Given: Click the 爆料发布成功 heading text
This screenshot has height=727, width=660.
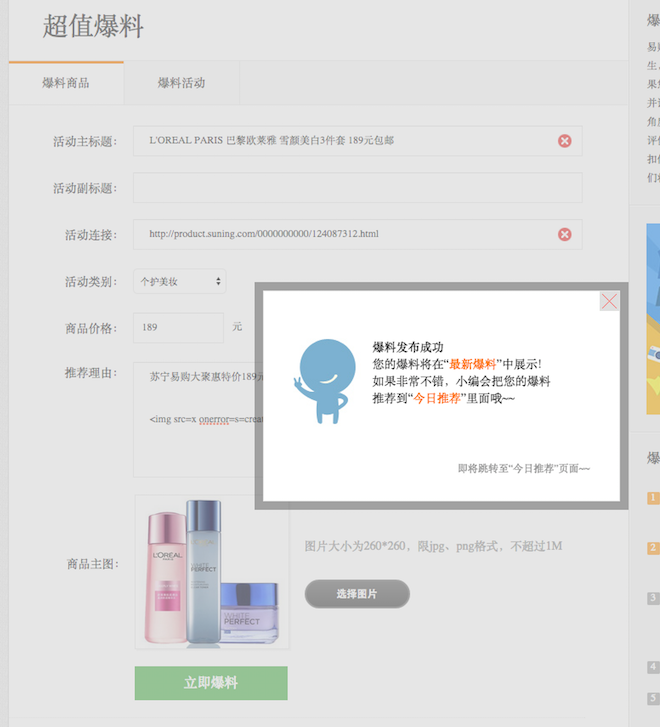Looking at the screenshot, I should coord(408,347).
